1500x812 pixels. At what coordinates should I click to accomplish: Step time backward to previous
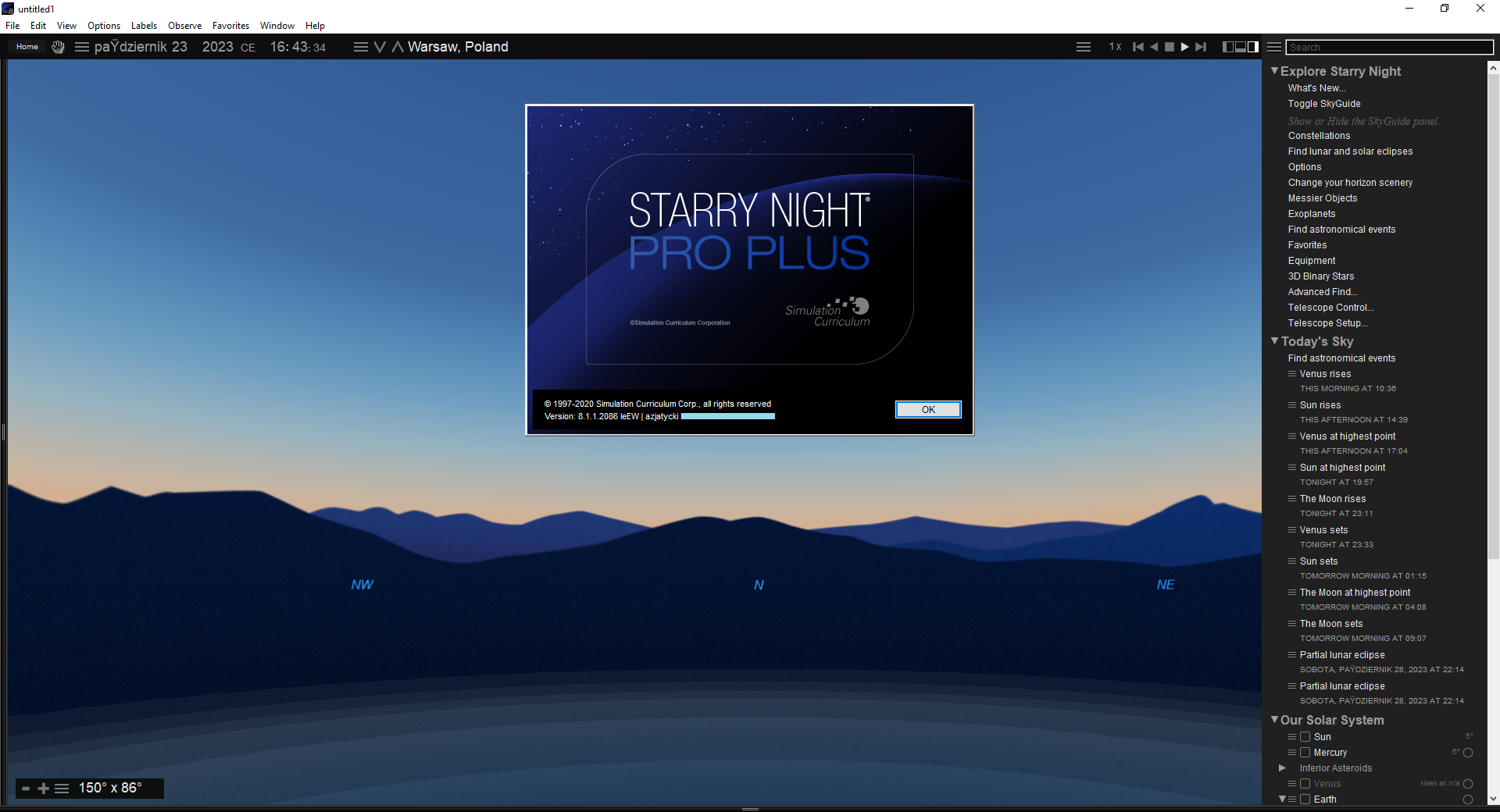[1138, 47]
